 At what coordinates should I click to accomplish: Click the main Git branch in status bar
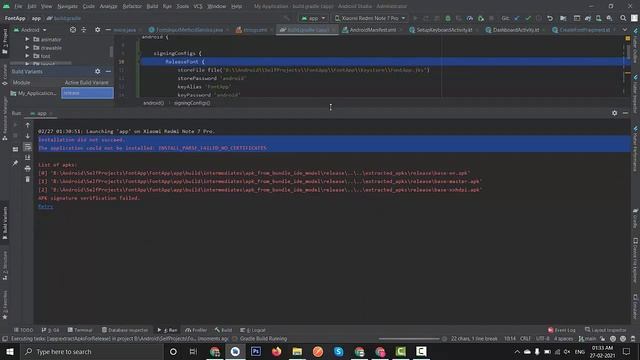[x=587, y=339]
